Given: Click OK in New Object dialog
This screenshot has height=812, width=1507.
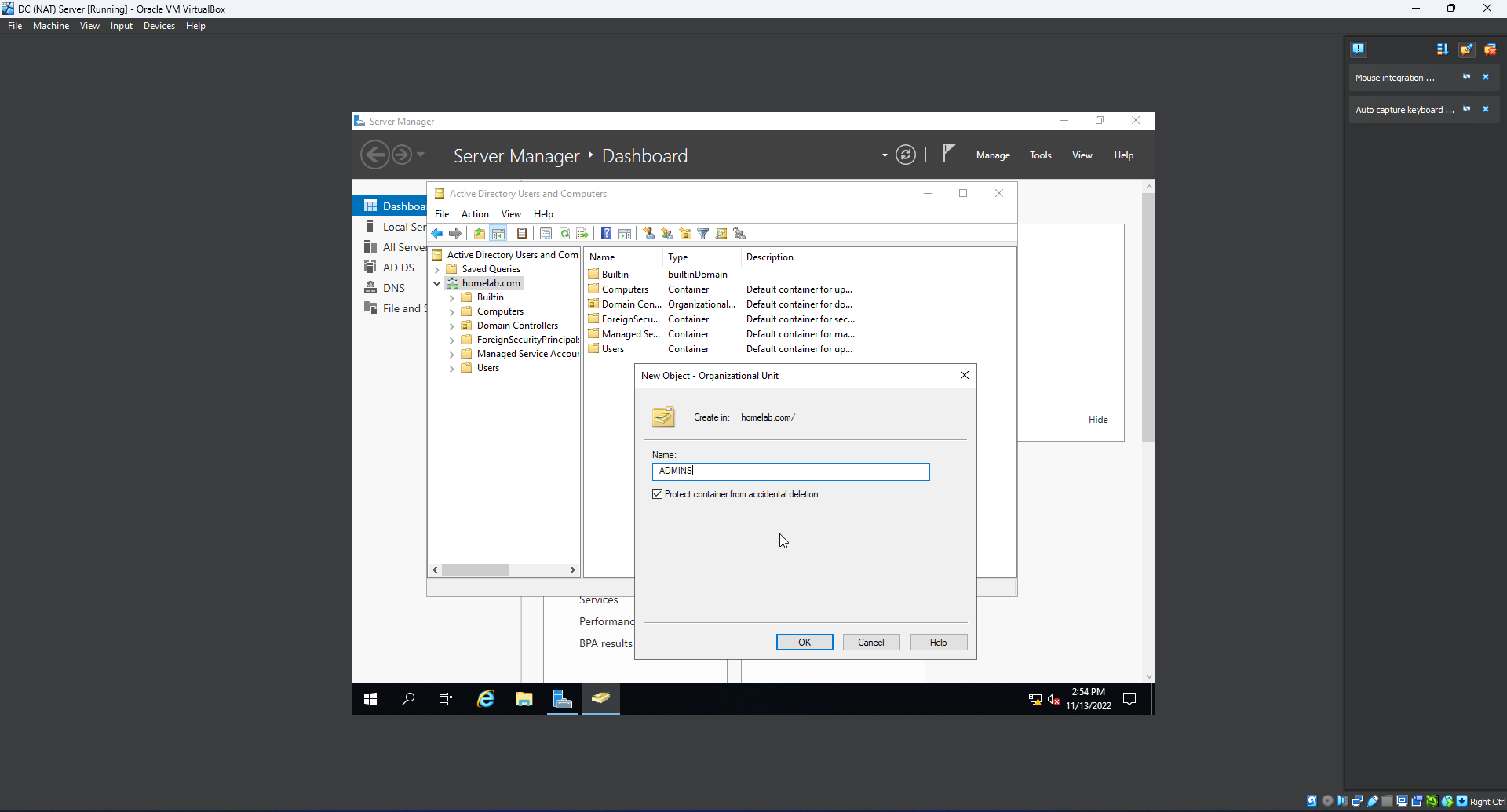Looking at the screenshot, I should [x=805, y=643].
